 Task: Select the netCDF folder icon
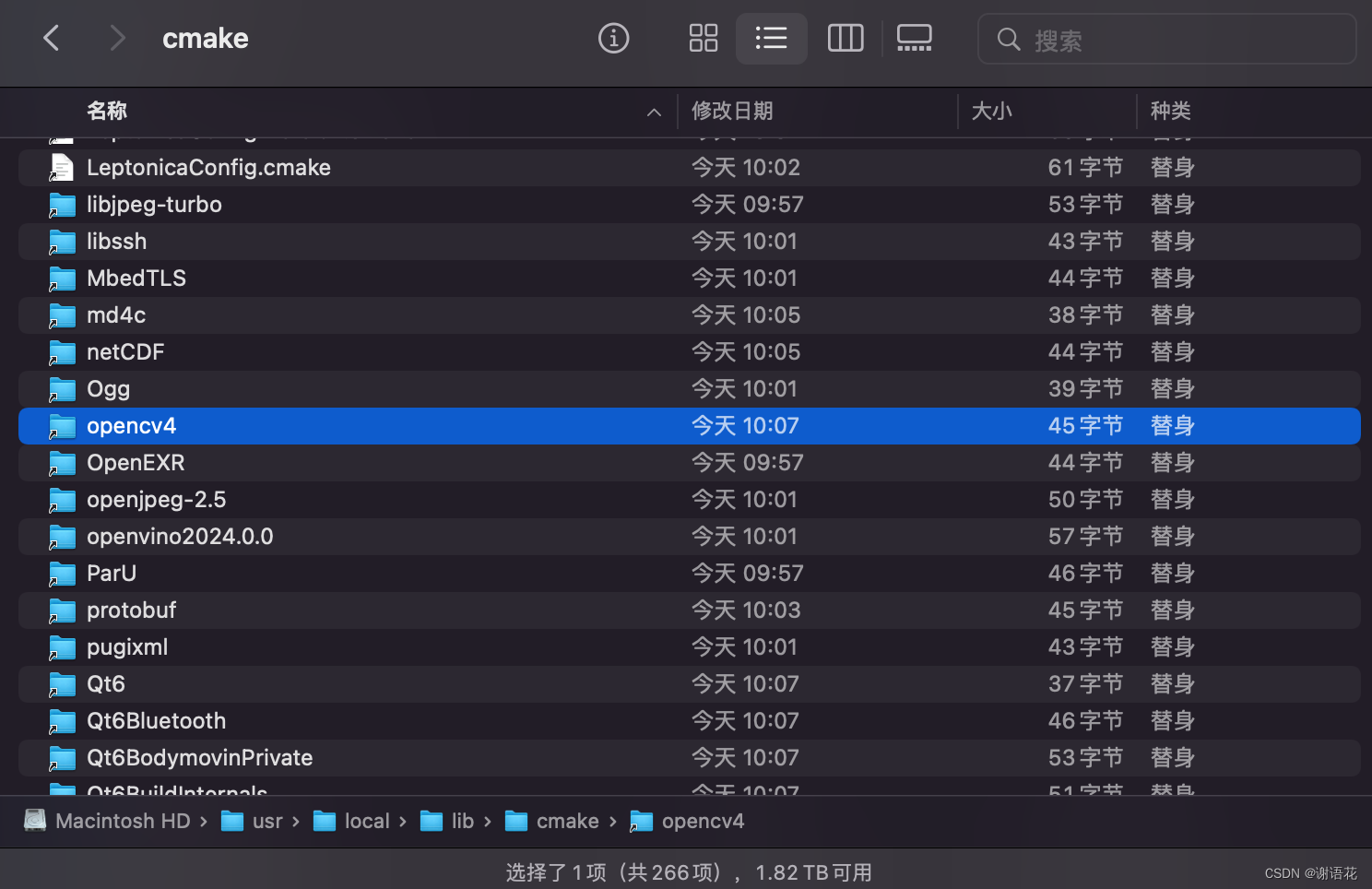point(62,352)
